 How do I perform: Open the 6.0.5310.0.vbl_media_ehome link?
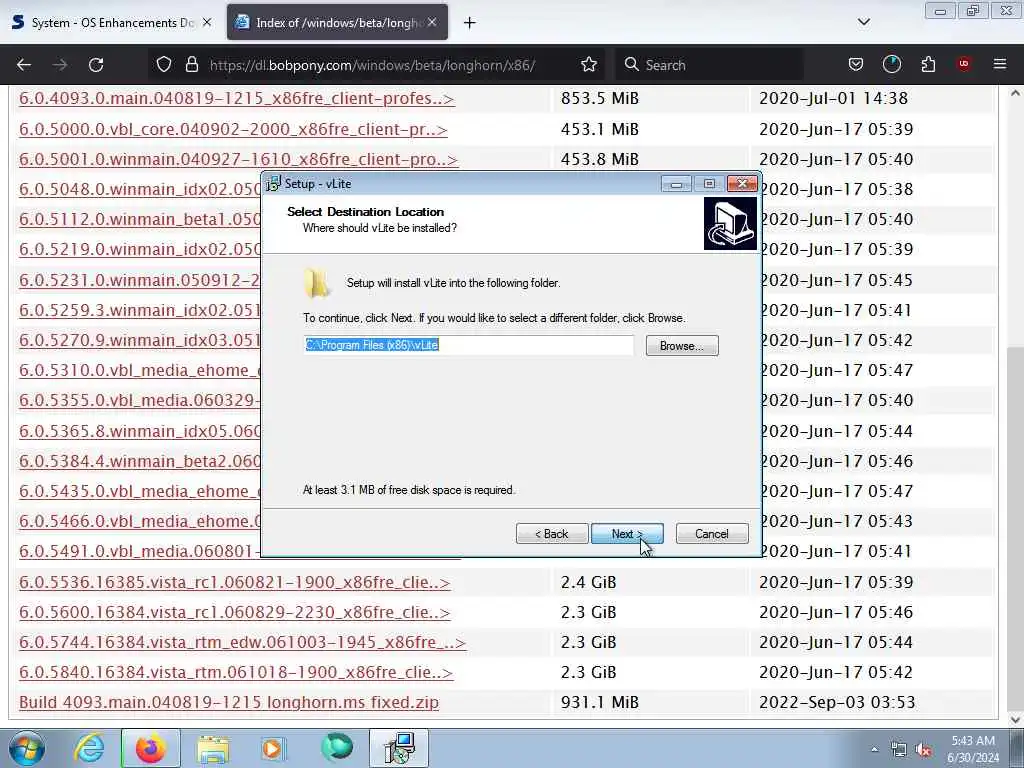pos(140,370)
